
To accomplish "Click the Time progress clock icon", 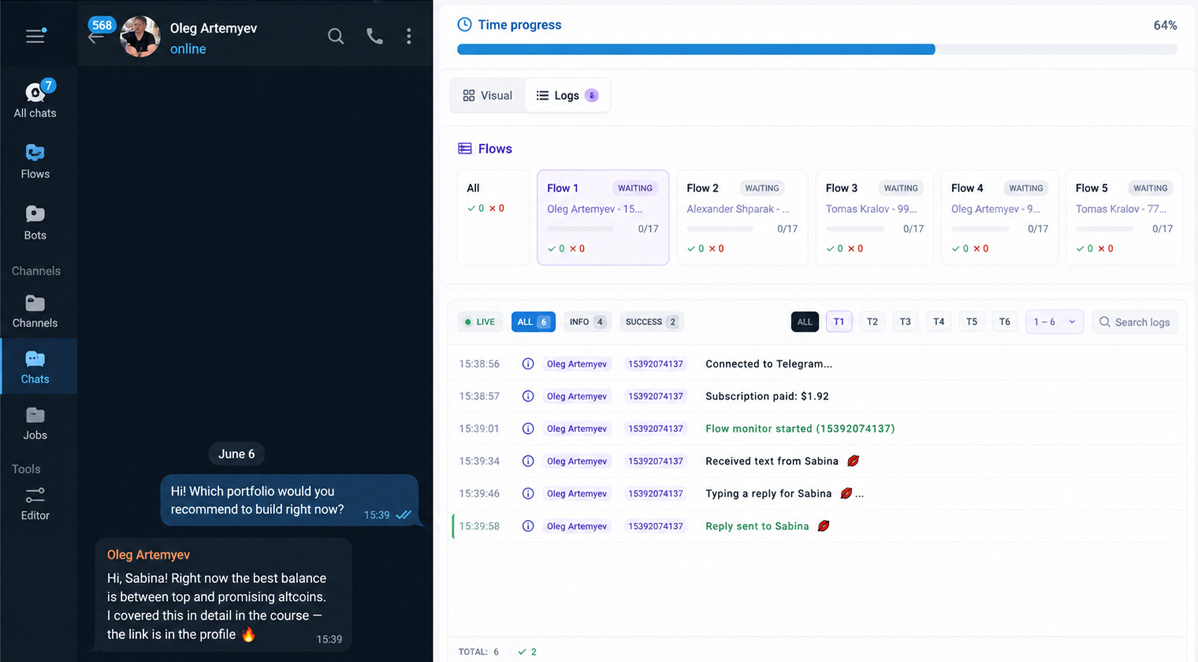I will point(464,24).
